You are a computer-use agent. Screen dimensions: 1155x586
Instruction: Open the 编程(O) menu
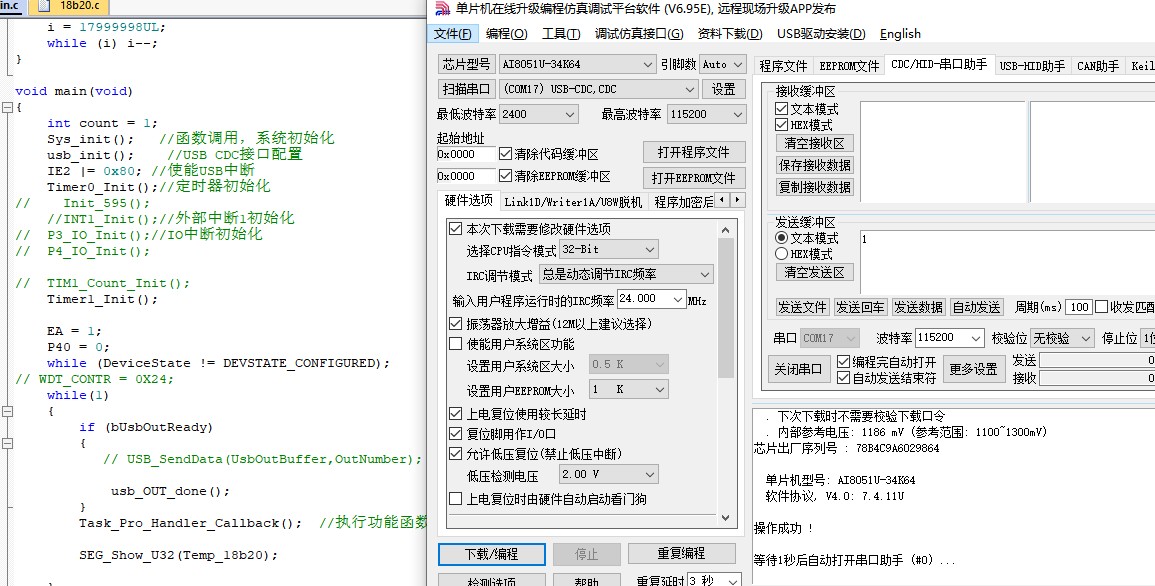[506, 34]
